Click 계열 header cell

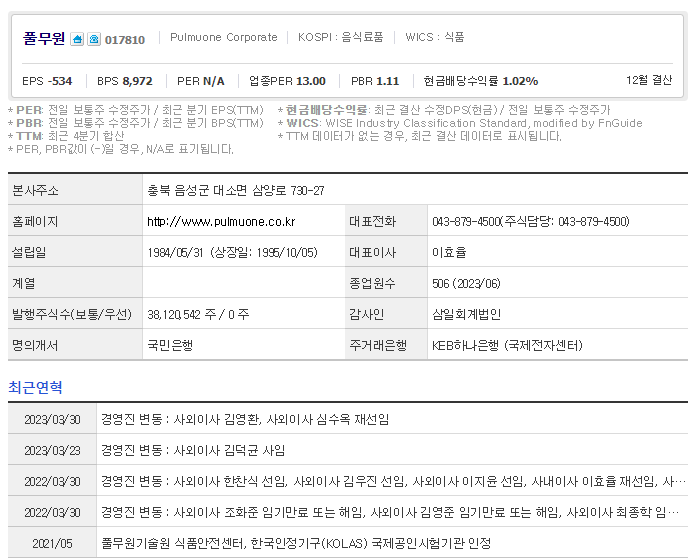[75, 284]
